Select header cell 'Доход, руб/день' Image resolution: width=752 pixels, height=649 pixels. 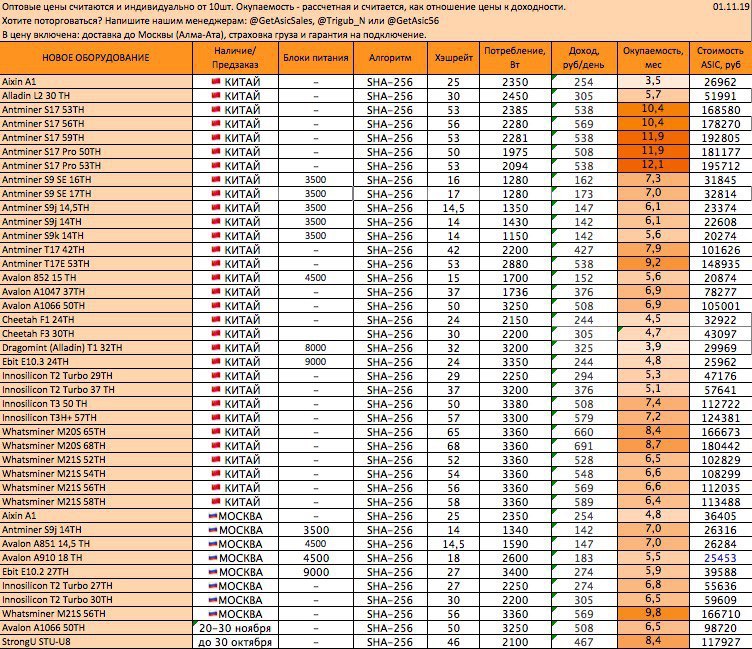coord(584,58)
